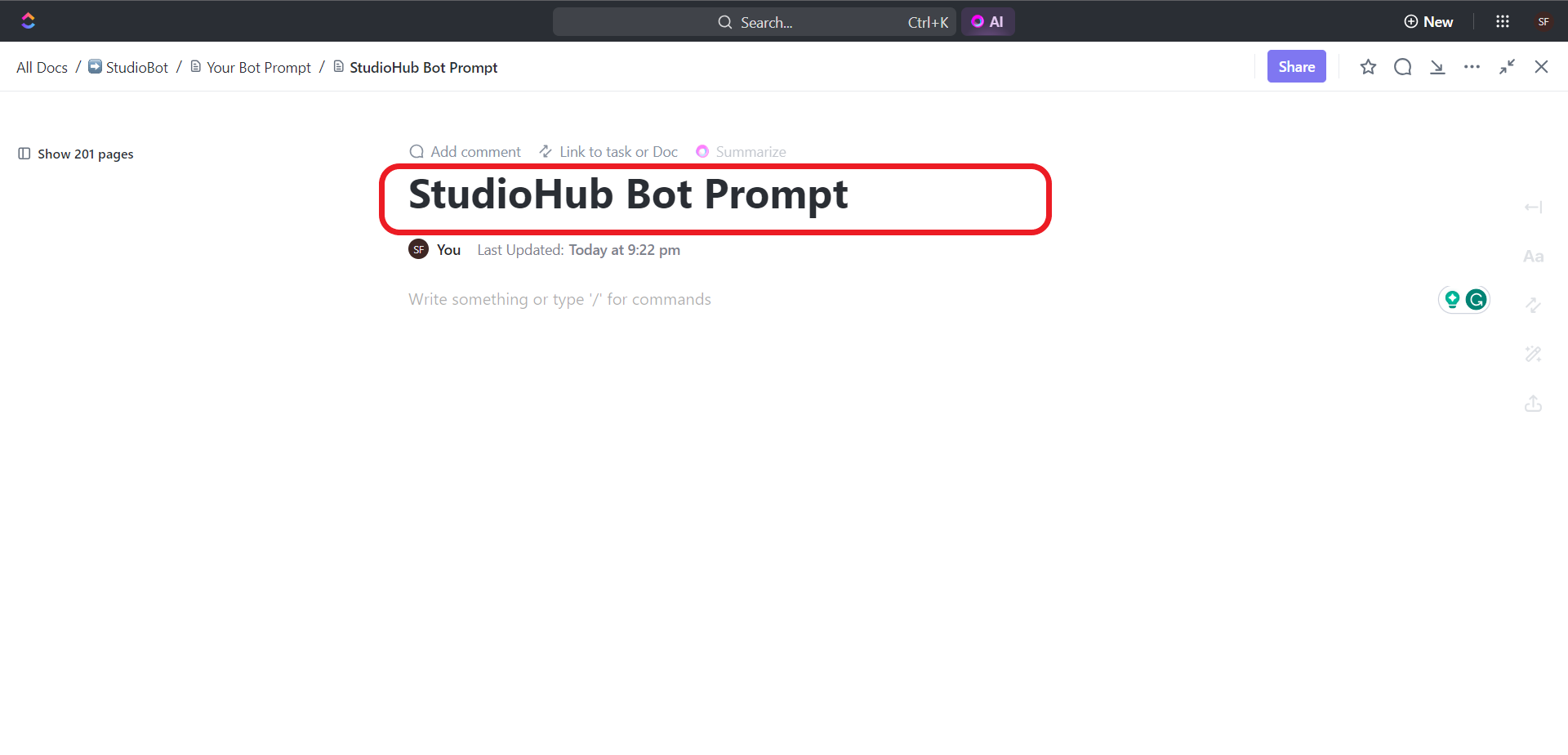
Task: Click Summarize with AI
Action: pos(741,152)
